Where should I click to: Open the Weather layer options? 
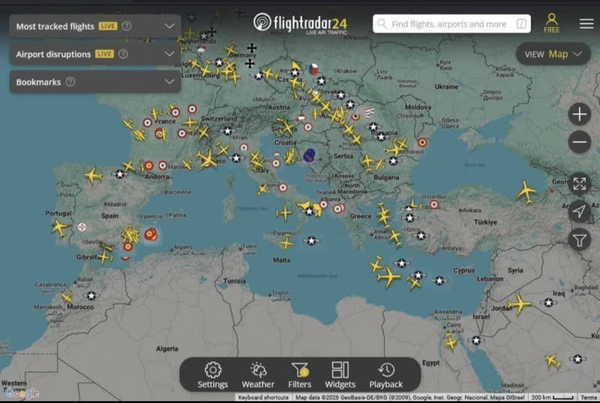tap(257, 374)
